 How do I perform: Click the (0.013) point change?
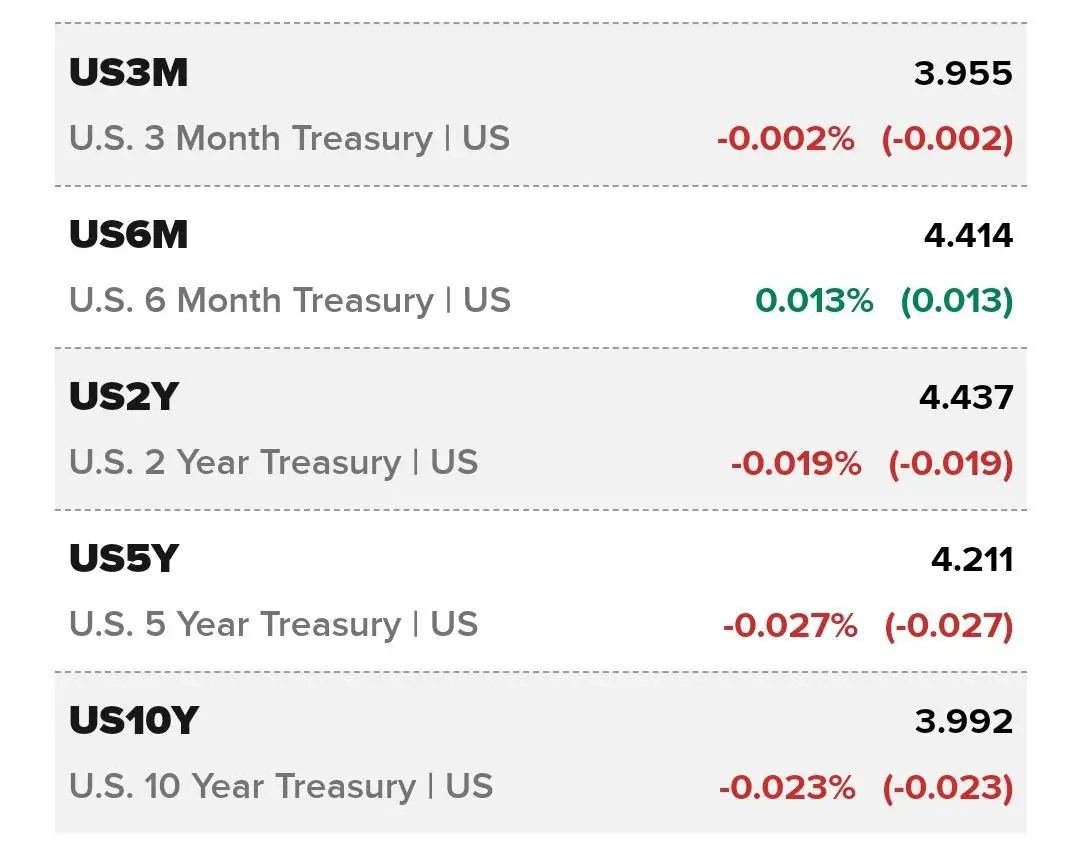tap(957, 301)
